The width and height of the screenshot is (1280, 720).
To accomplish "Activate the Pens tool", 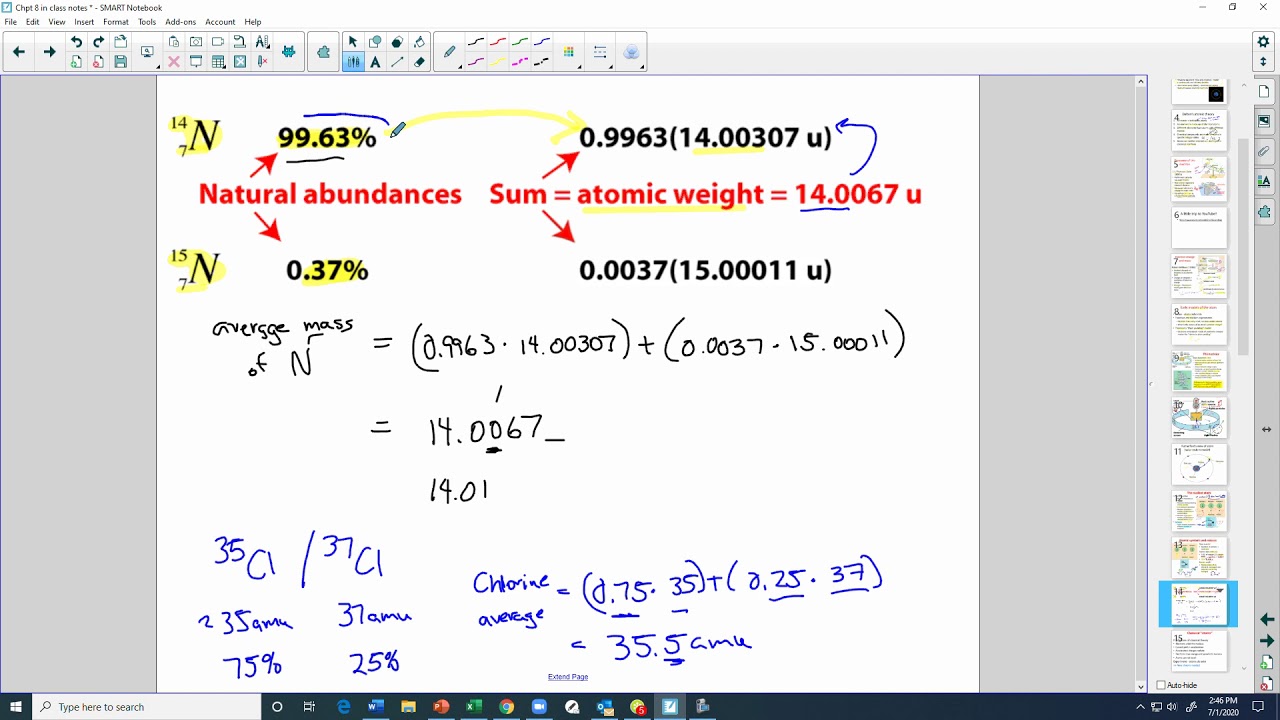I will (353, 62).
